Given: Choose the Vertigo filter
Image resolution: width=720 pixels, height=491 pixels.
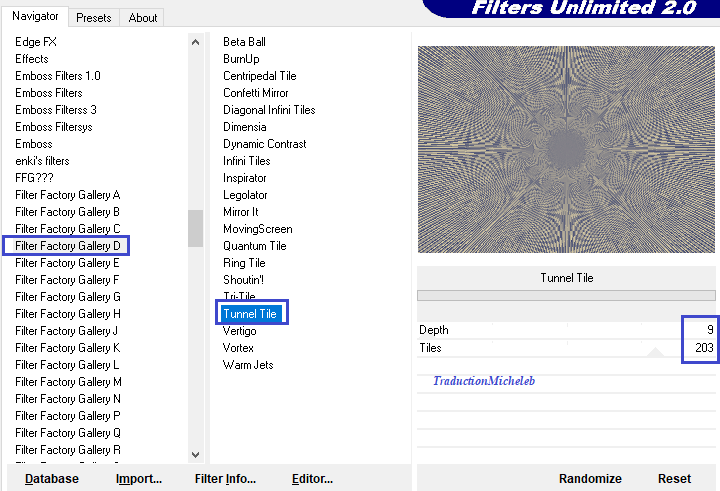Looking at the screenshot, I should [239, 331].
